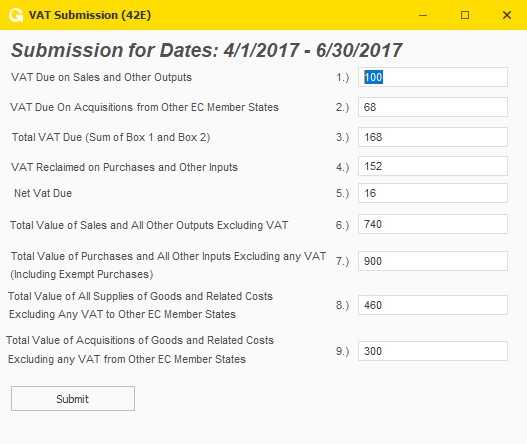Select the box 2 EC Acquisitions VAT field

click(x=433, y=107)
